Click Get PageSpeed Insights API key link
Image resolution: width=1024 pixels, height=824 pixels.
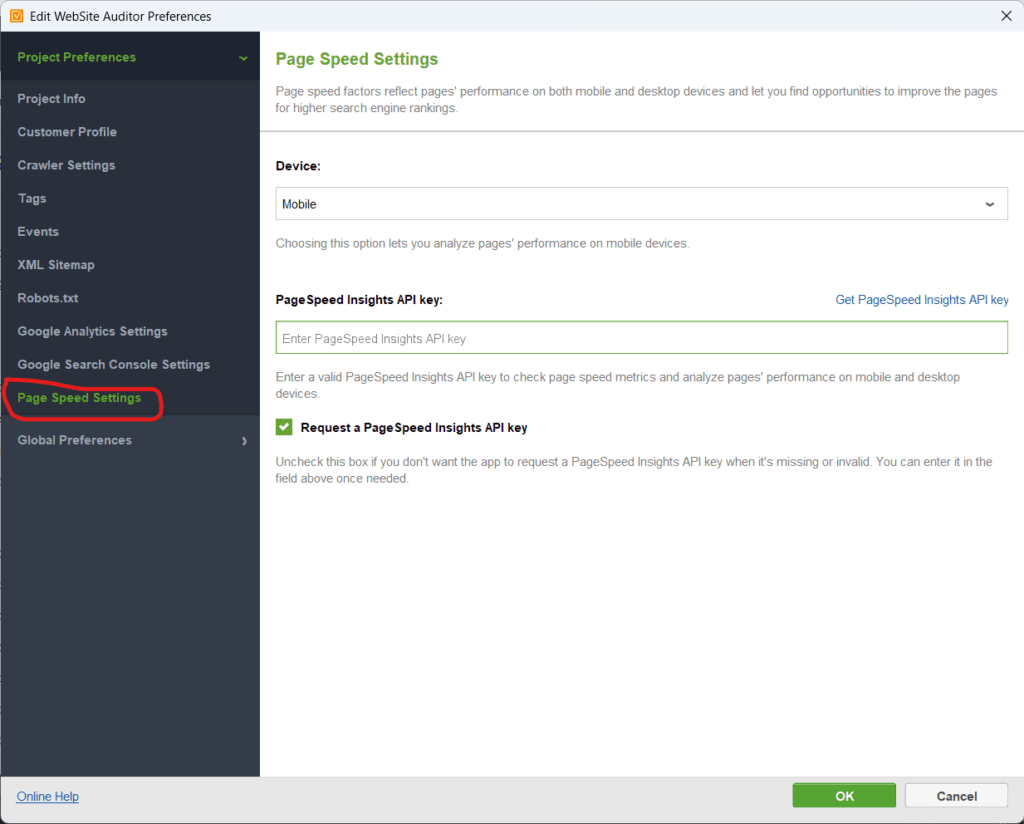pyautogui.click(x=921, y=299)
